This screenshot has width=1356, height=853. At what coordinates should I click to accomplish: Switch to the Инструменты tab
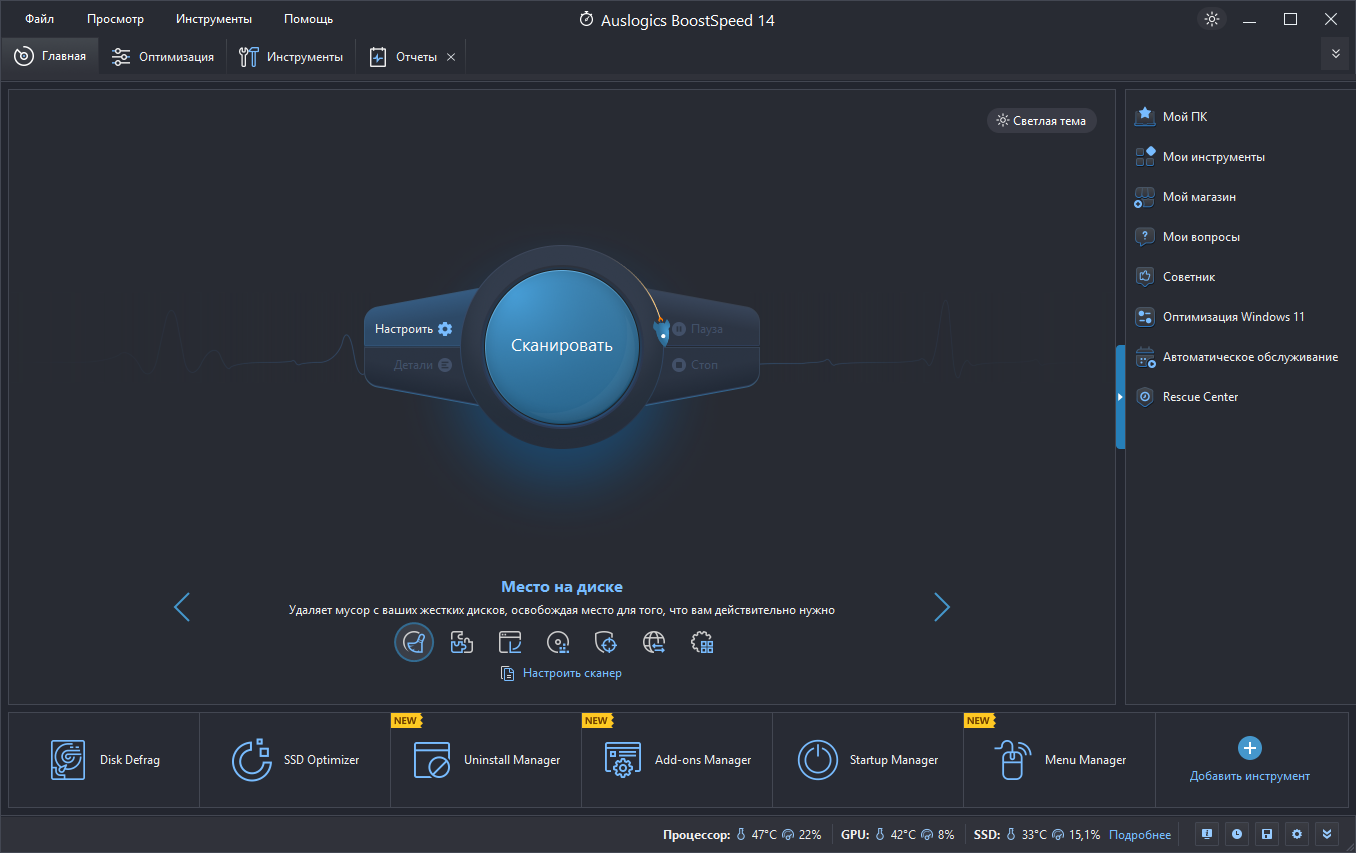pos(291,57)
